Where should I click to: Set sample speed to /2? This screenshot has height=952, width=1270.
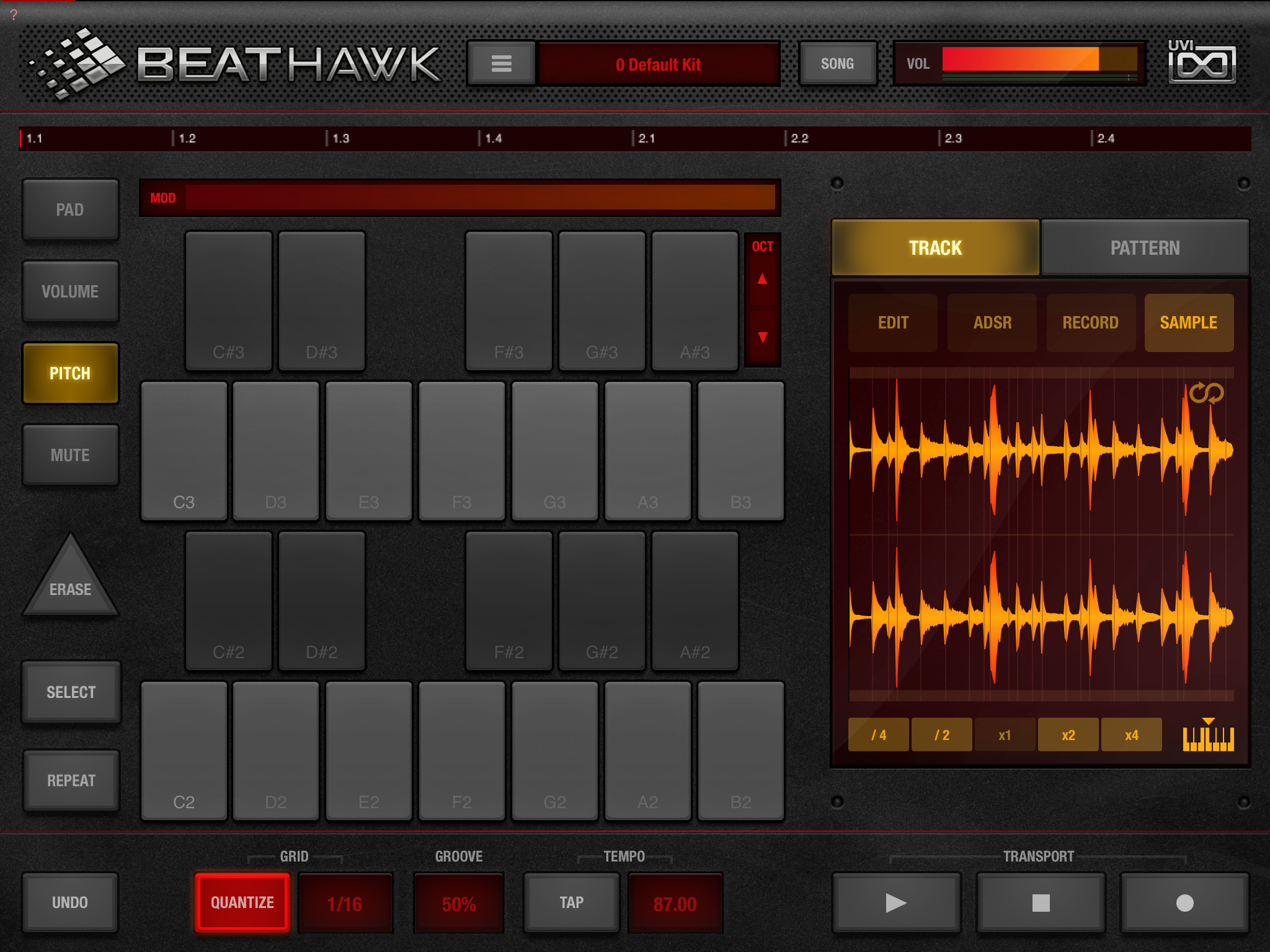(942, 735)
